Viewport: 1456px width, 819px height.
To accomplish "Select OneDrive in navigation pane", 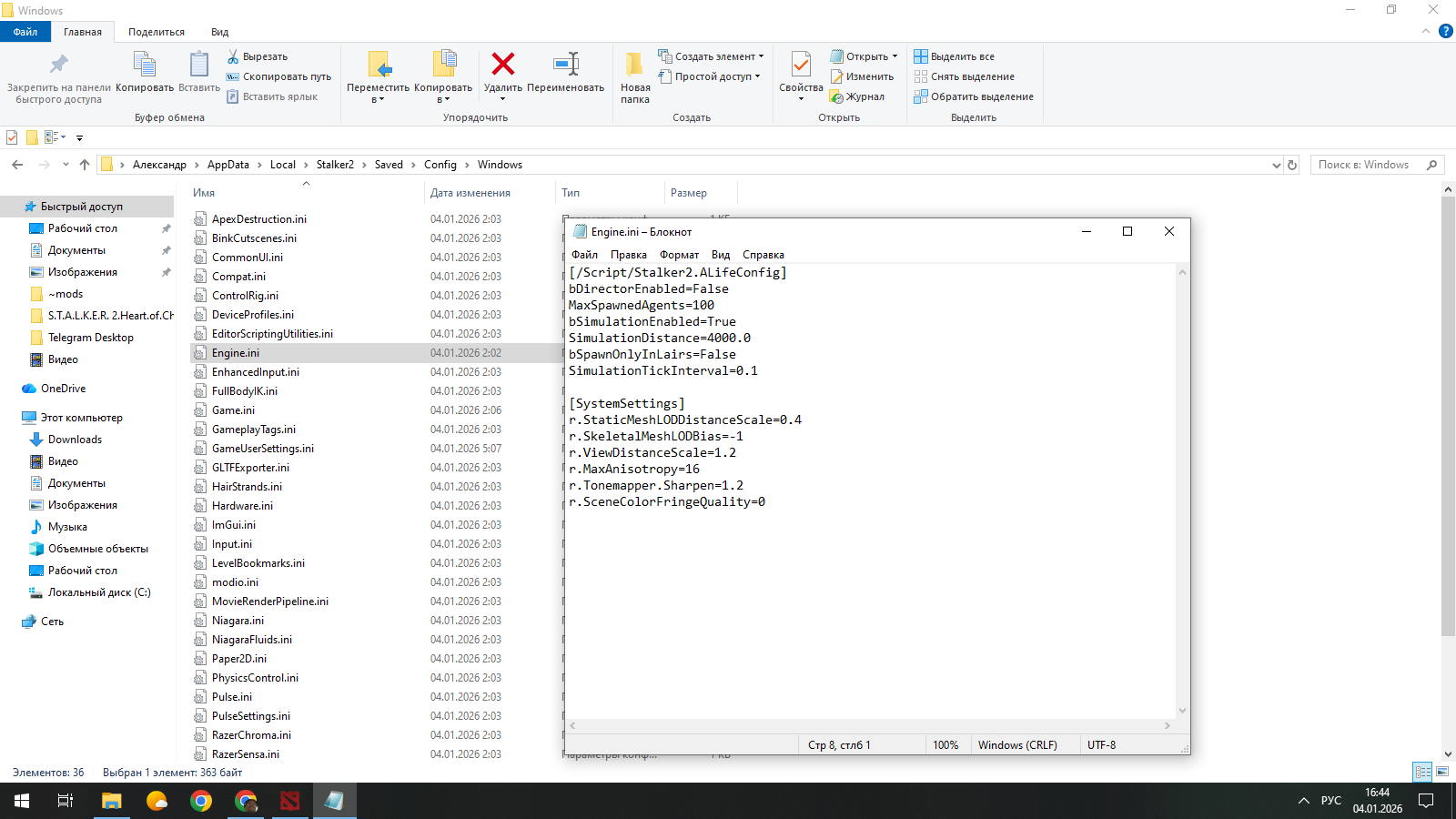I will click(x=63, y=389).
